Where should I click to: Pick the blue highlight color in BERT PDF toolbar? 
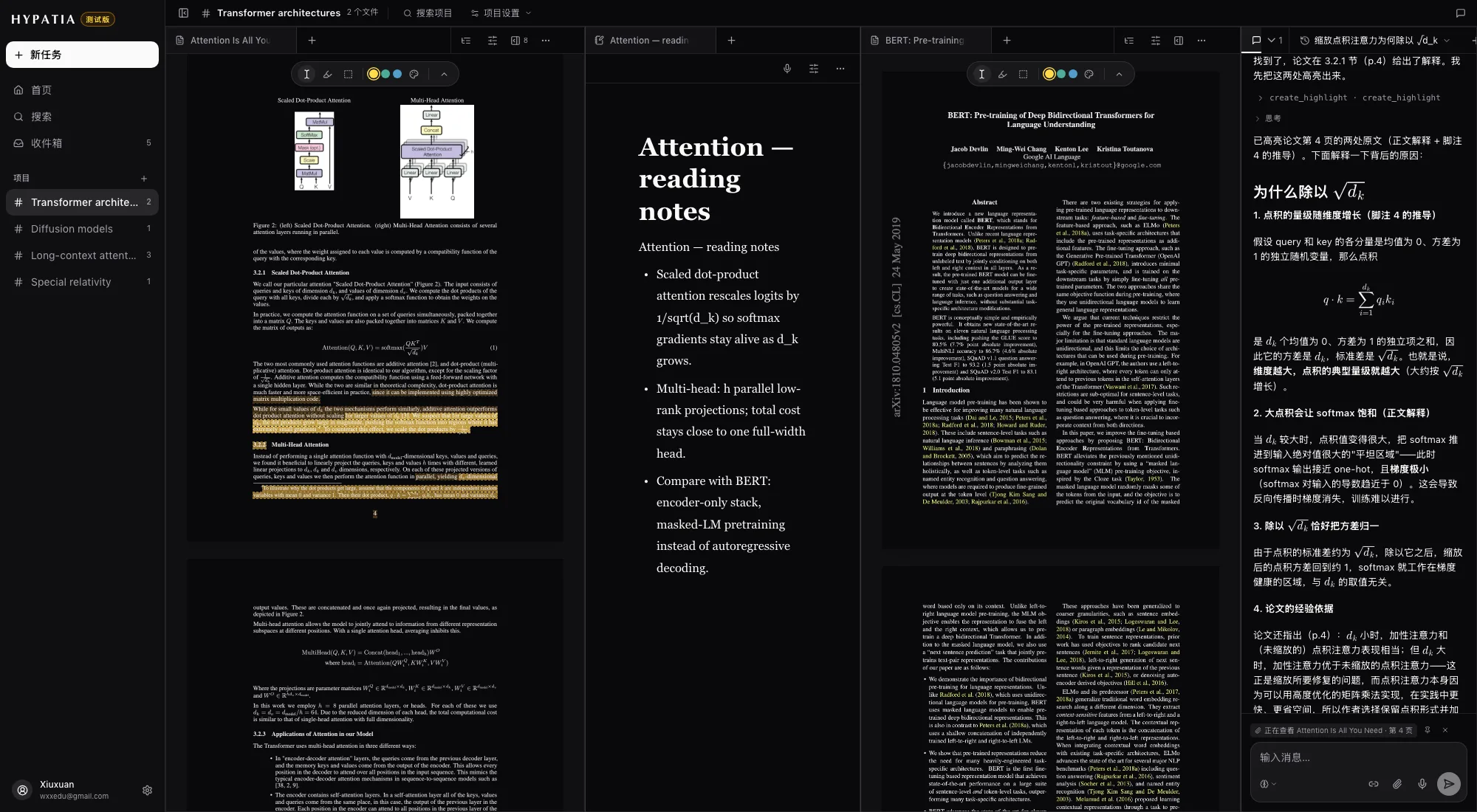pyautogui.click(x=1073, y=74)
